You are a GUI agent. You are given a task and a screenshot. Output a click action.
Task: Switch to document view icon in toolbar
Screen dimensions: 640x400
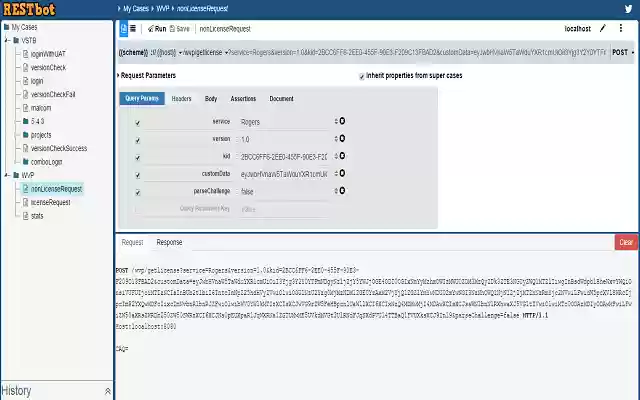(x=124, y=29)
